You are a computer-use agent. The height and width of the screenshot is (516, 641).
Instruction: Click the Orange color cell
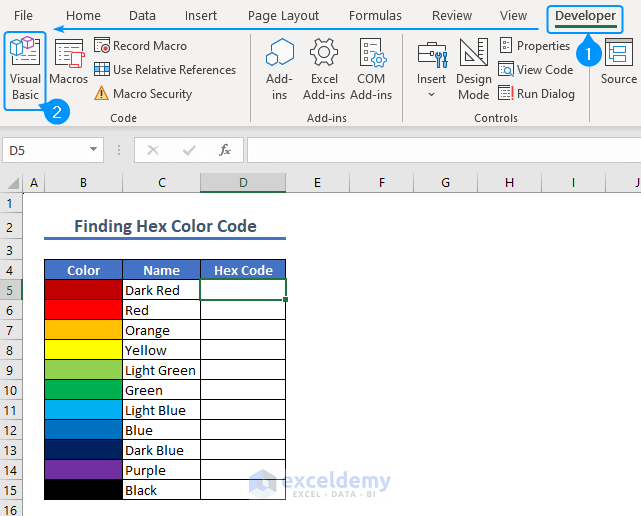pyautogui.click(x=83, y=330)
